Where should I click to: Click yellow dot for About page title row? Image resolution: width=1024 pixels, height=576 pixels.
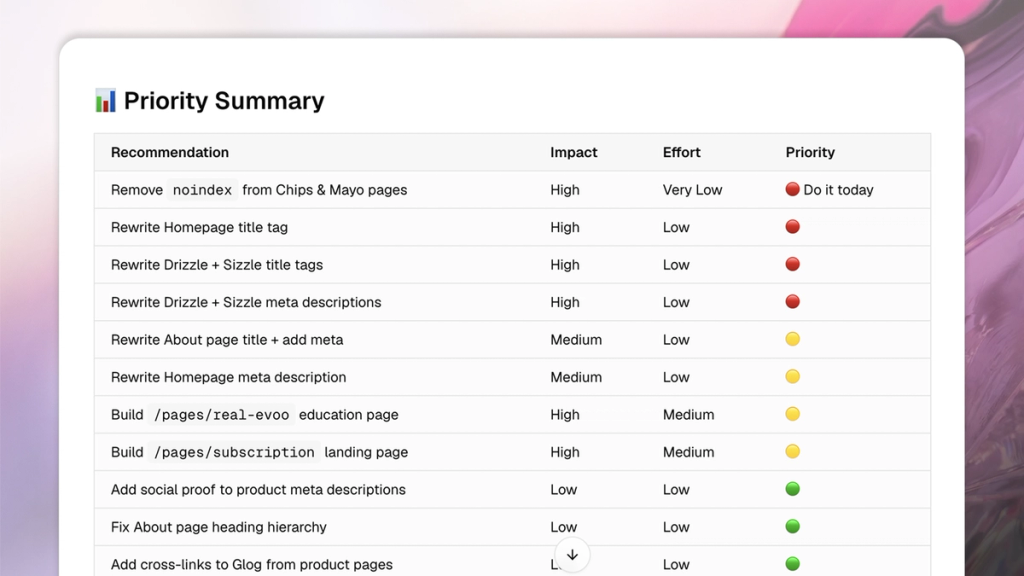(792, 339)
